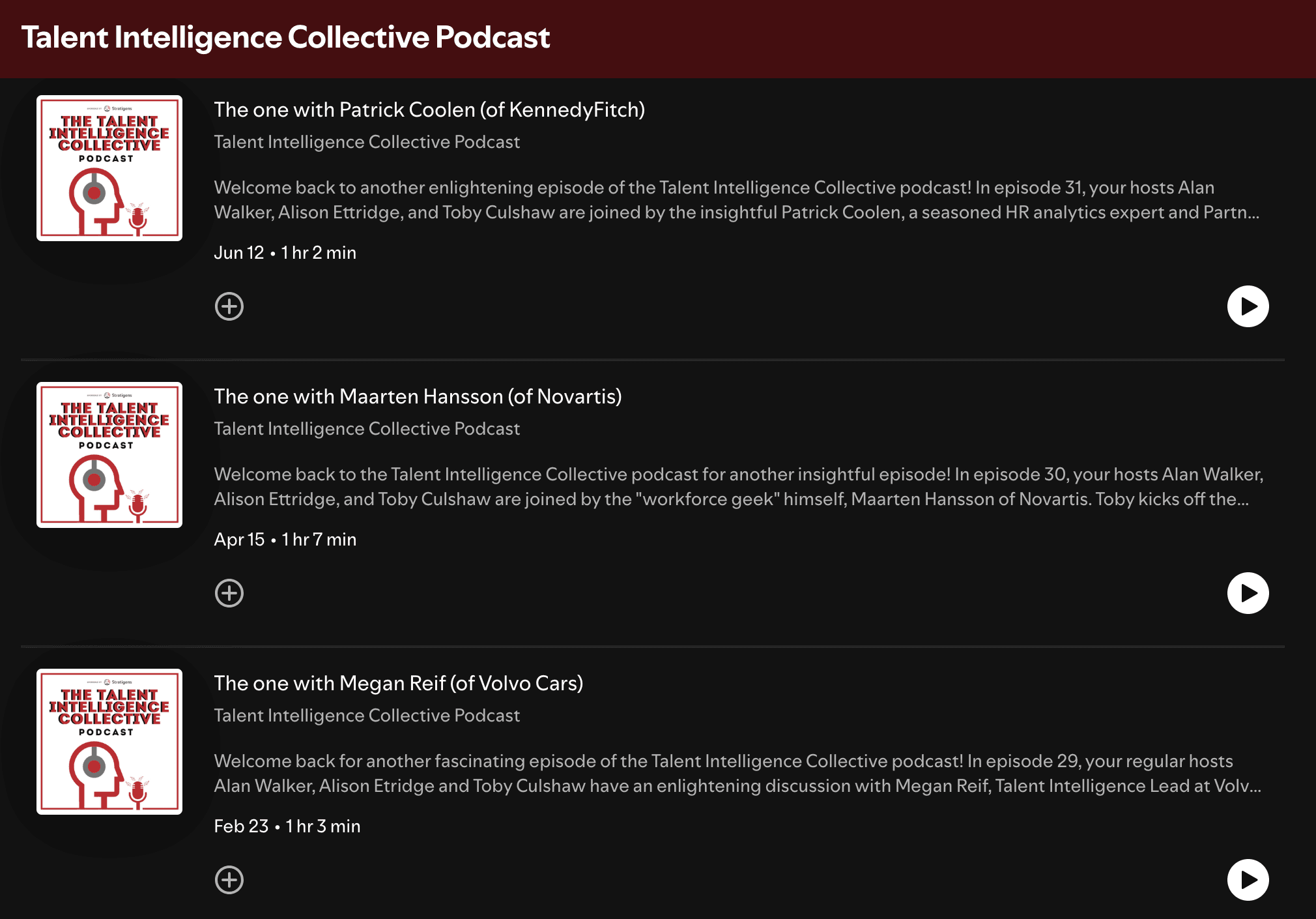Play the Maarten Hansson episode

click(1248, 593)
